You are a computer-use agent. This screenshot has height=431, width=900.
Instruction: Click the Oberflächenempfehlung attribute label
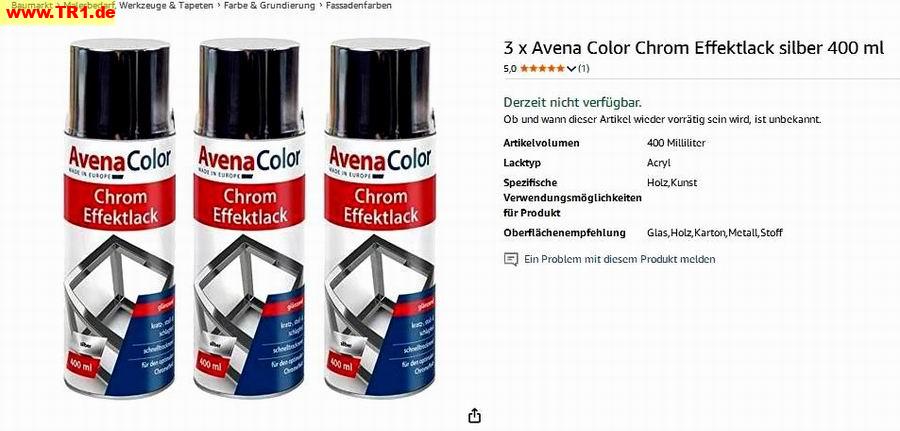[x=564, y=233]
